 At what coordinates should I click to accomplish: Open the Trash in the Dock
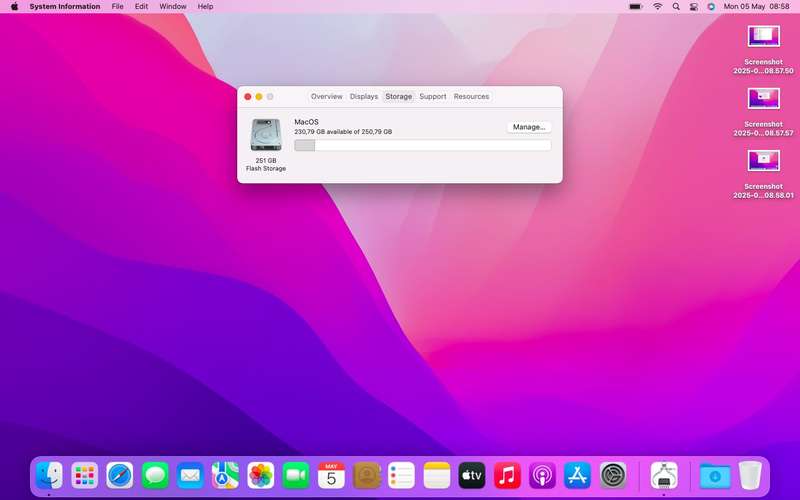point(750,476)
